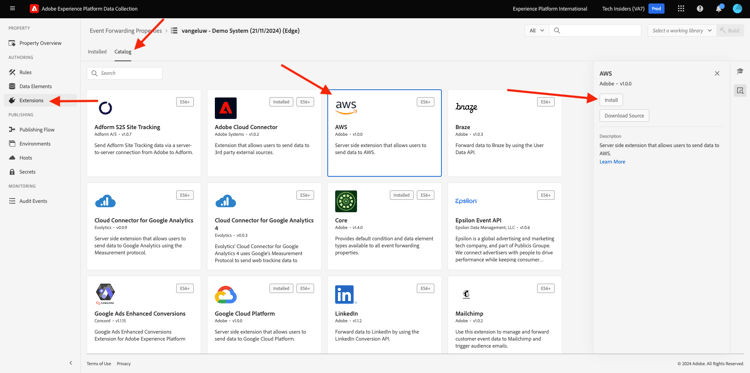Click the Build button
Screen dimensions: 750x373
click(730, 31)
